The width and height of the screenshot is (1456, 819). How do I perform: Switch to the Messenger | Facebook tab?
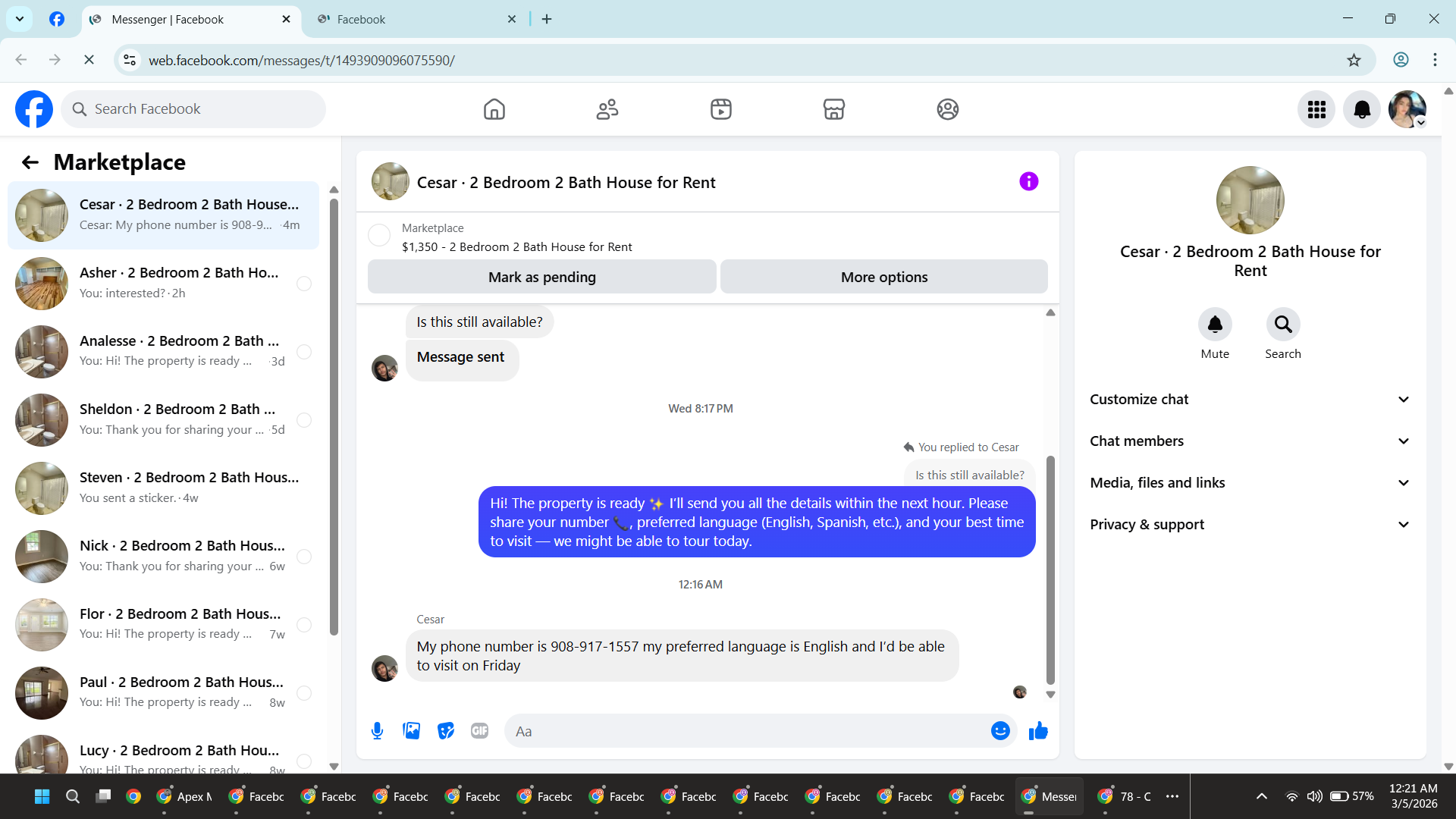point(190,20)
